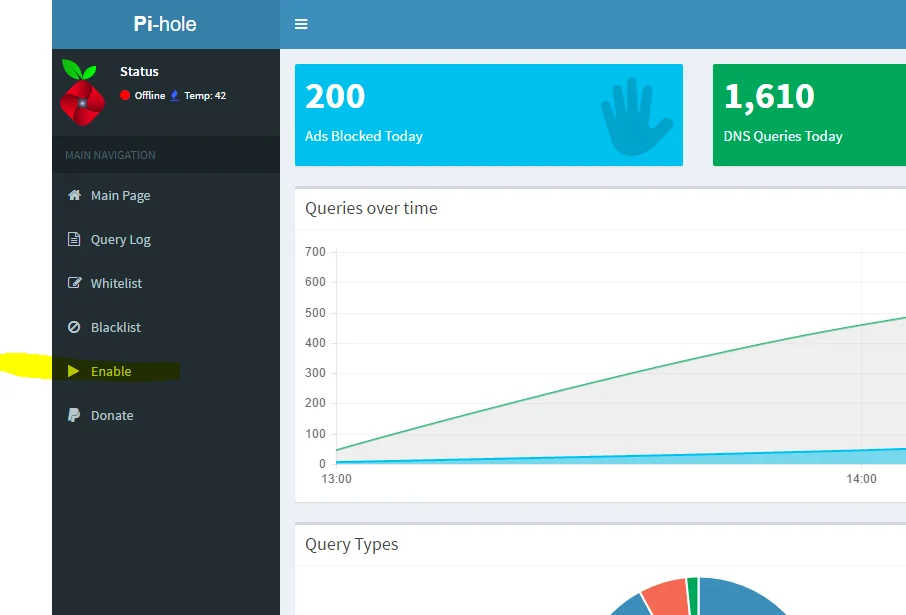Toggle the sidebar with the hamburger icon
The height and width of the screenshot is (615, 906).
[301, 24]
